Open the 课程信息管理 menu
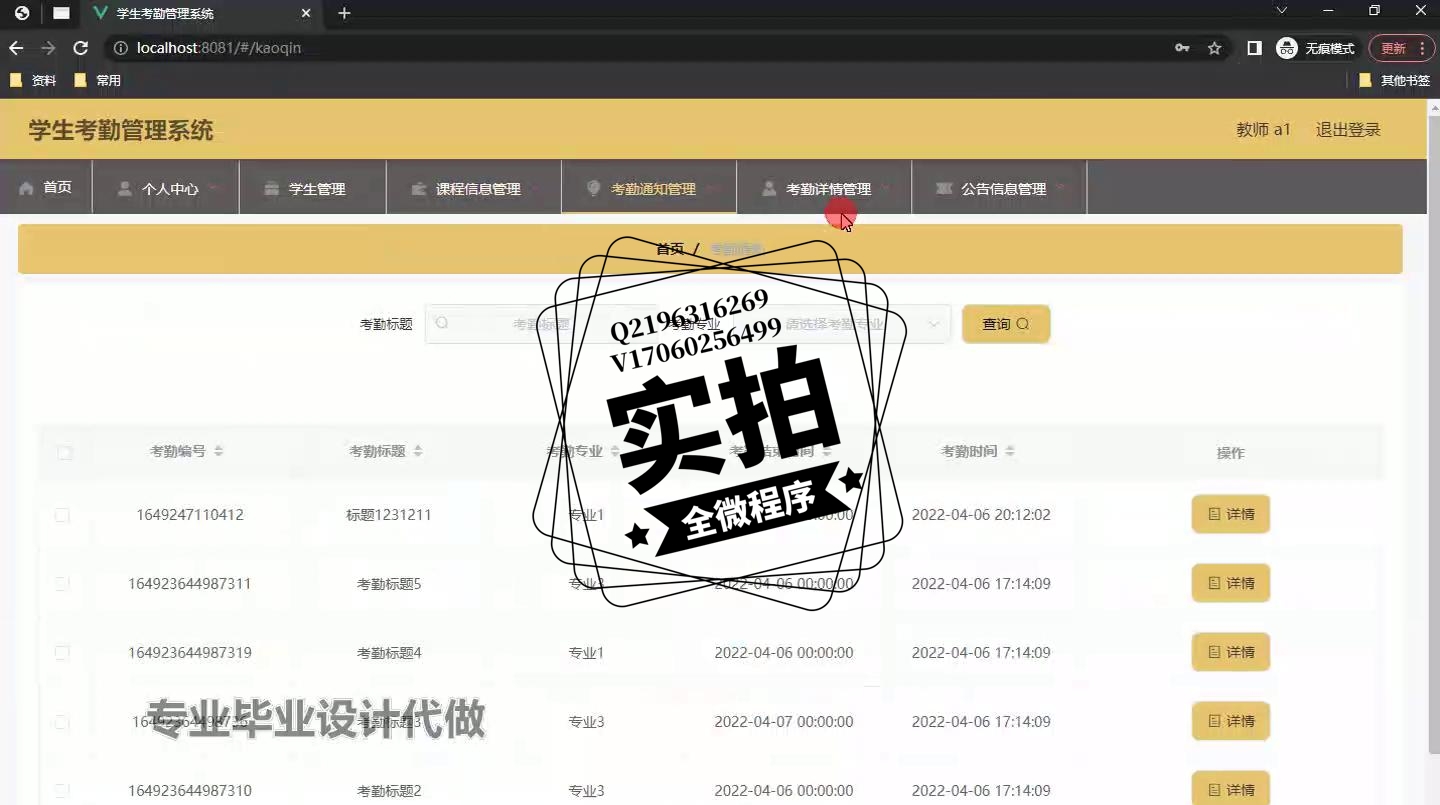Viewport: 1440px width, 805px height. (x=474, y=187)
